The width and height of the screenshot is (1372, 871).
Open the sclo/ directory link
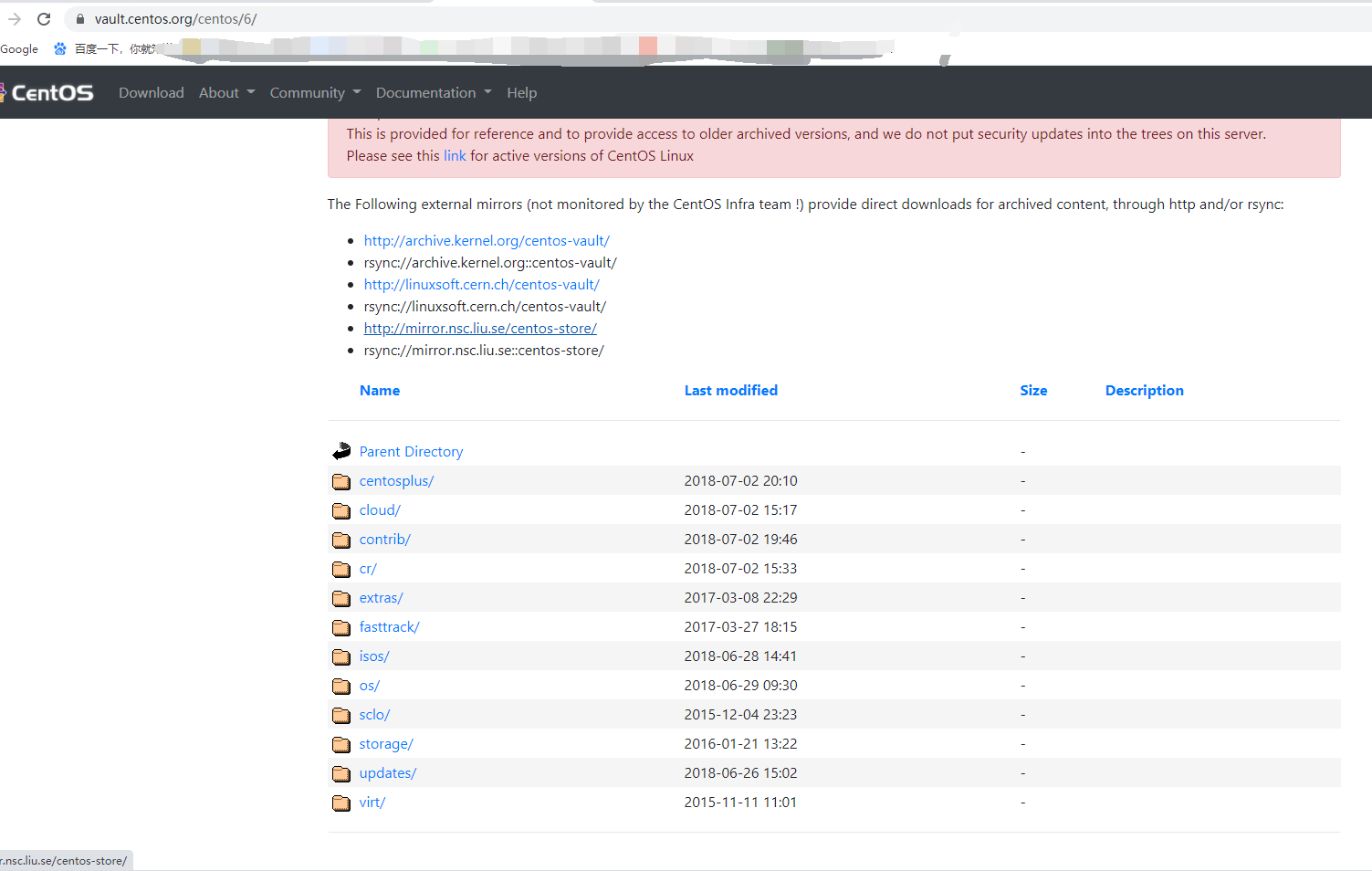pyautogui.click(x=374, y=714)
